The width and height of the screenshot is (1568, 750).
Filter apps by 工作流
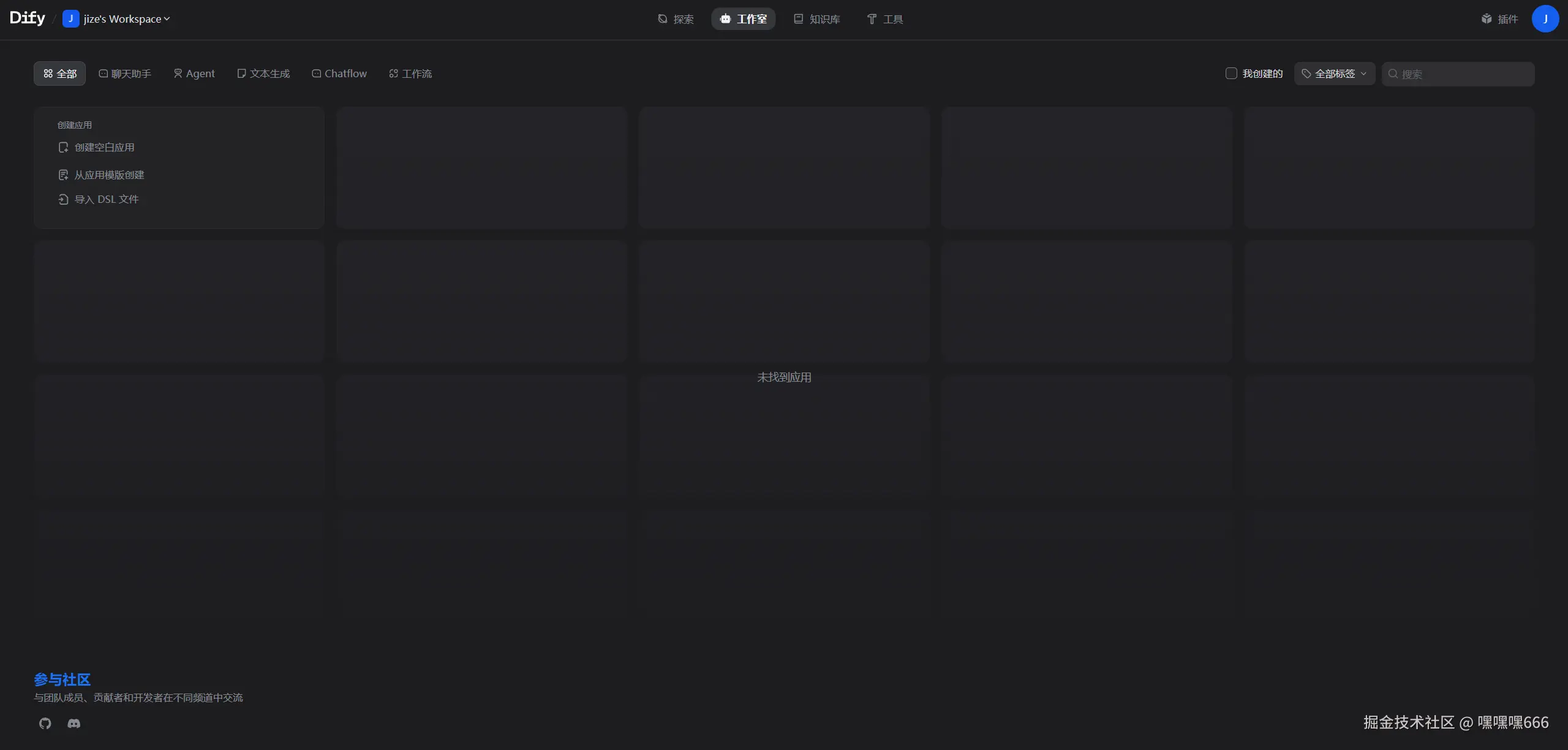coord(410,74)
